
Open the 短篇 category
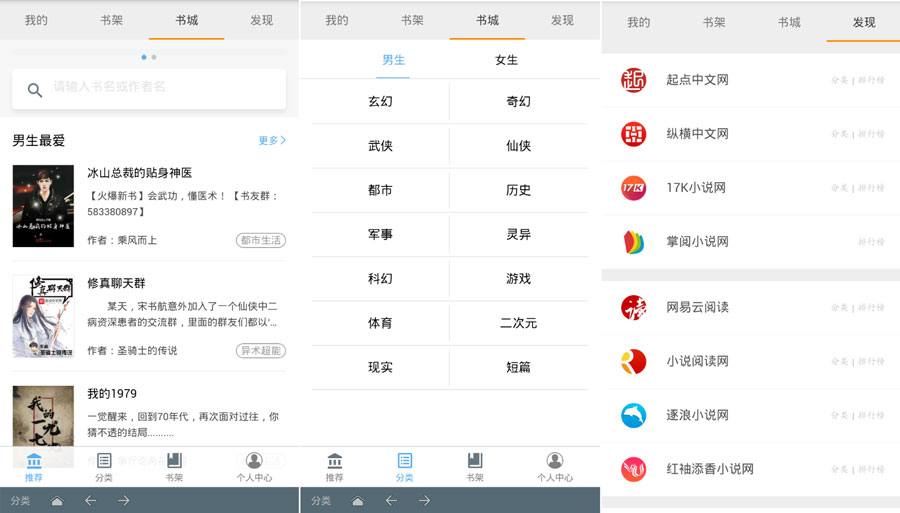[518, 367]
